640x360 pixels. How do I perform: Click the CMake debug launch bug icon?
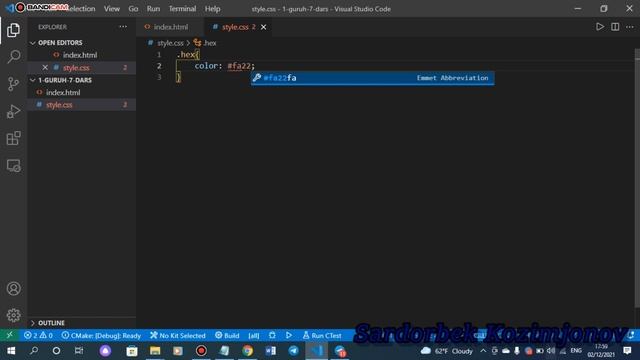272,336
